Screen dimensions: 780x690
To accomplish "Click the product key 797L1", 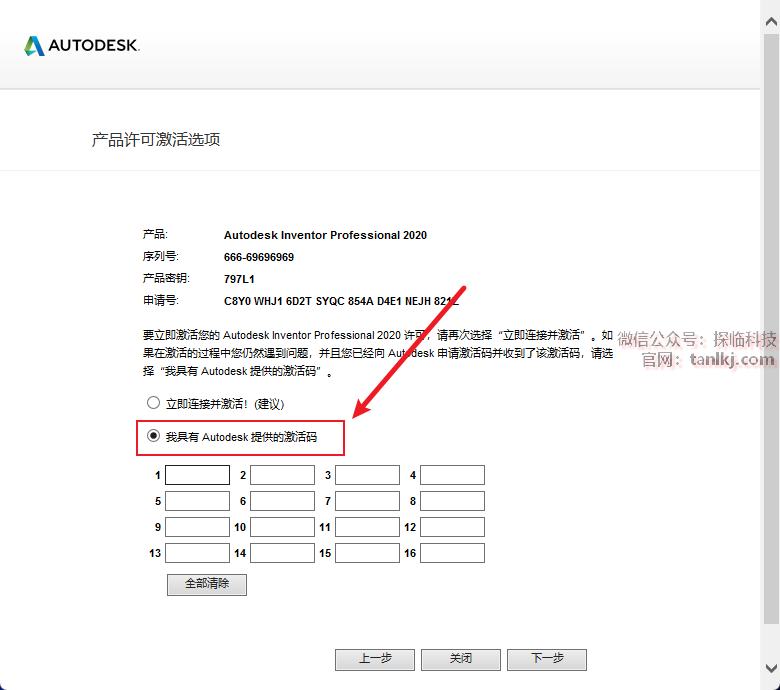I will point(239,279).
